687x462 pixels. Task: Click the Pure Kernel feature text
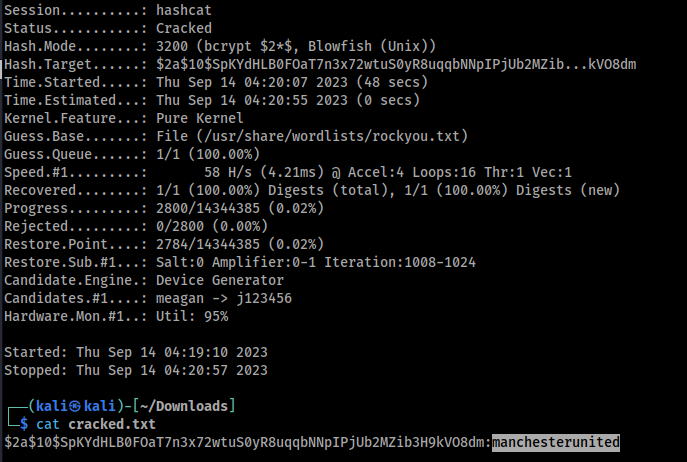(200, 118)
